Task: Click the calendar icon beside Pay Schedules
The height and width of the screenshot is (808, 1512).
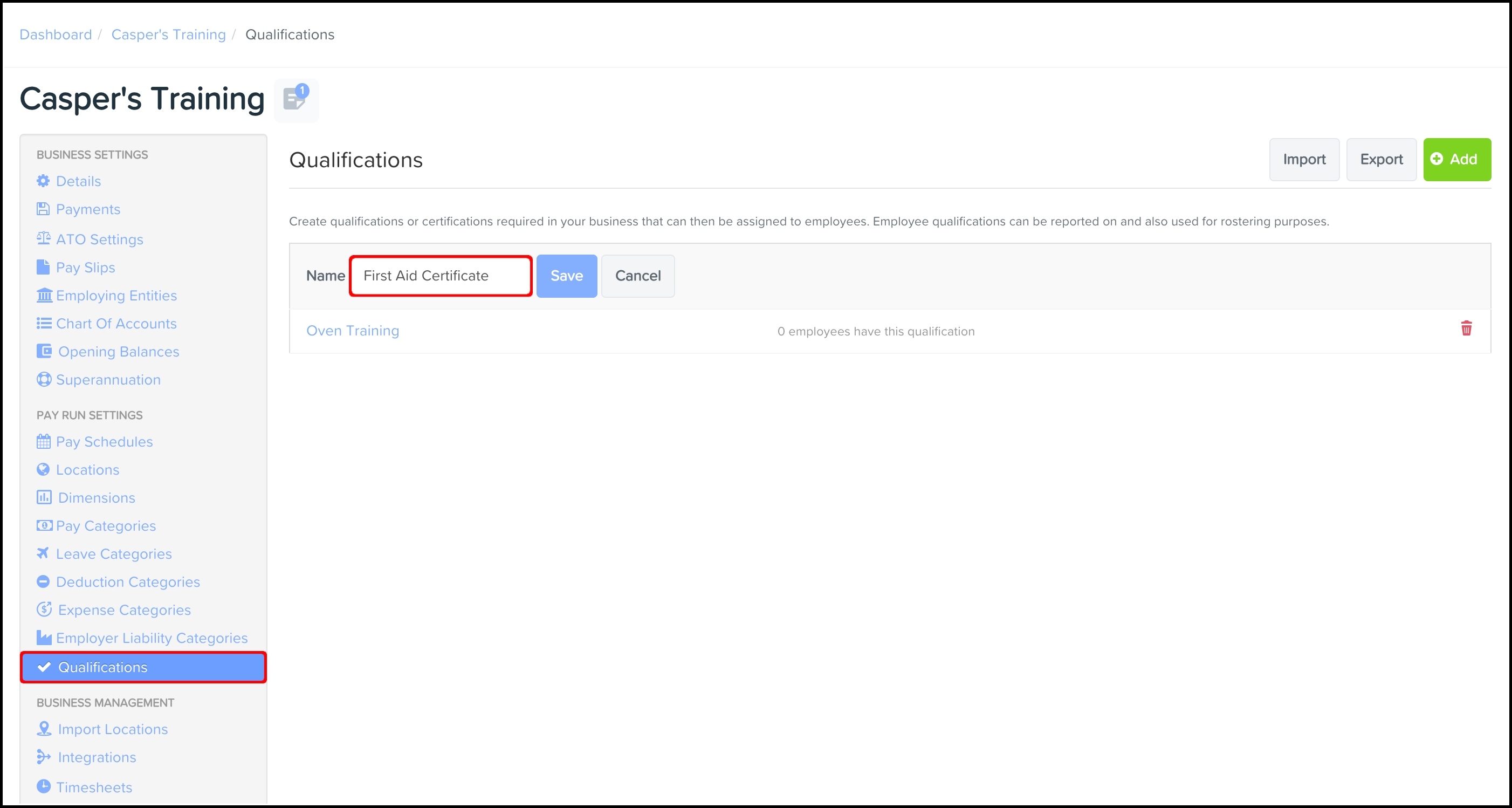Action: coord(44,441)
